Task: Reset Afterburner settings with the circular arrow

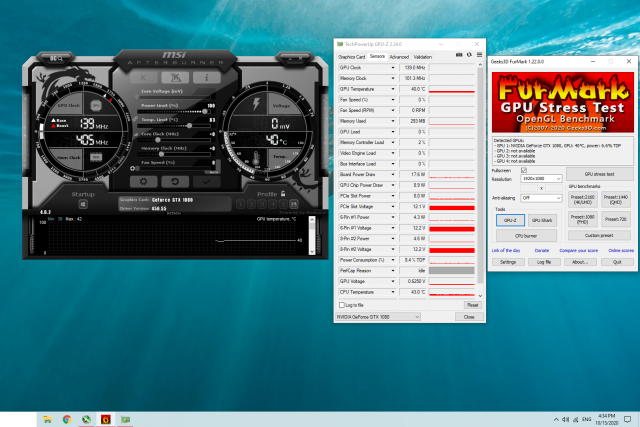Action: (x=175, y=182)
